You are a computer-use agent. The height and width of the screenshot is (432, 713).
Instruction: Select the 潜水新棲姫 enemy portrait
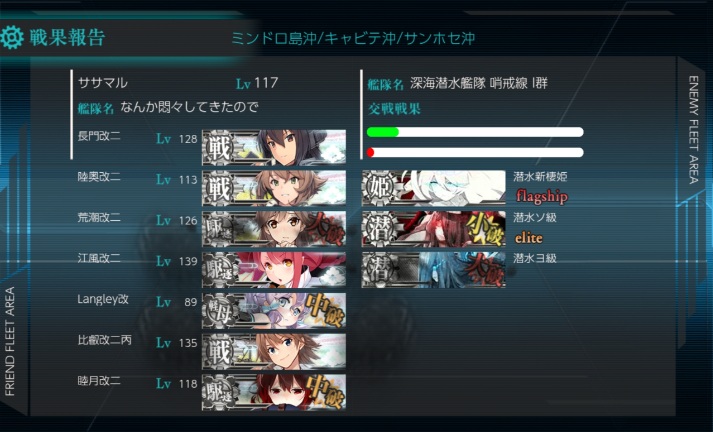(x=434, y=188)
